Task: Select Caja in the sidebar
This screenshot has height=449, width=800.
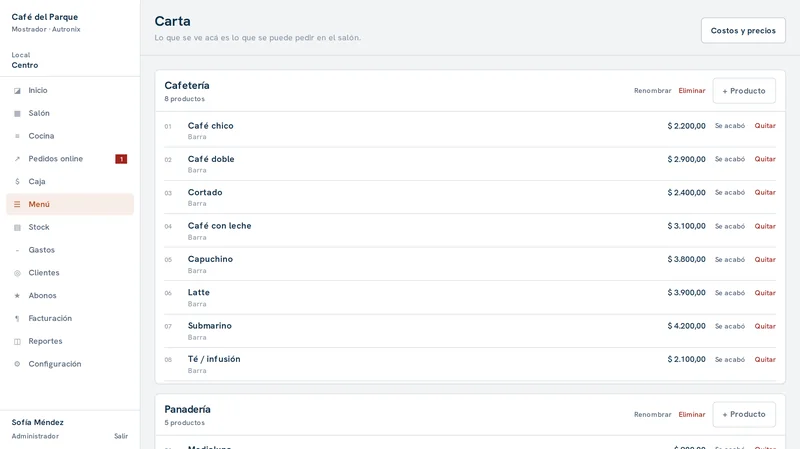Action: 70,182
